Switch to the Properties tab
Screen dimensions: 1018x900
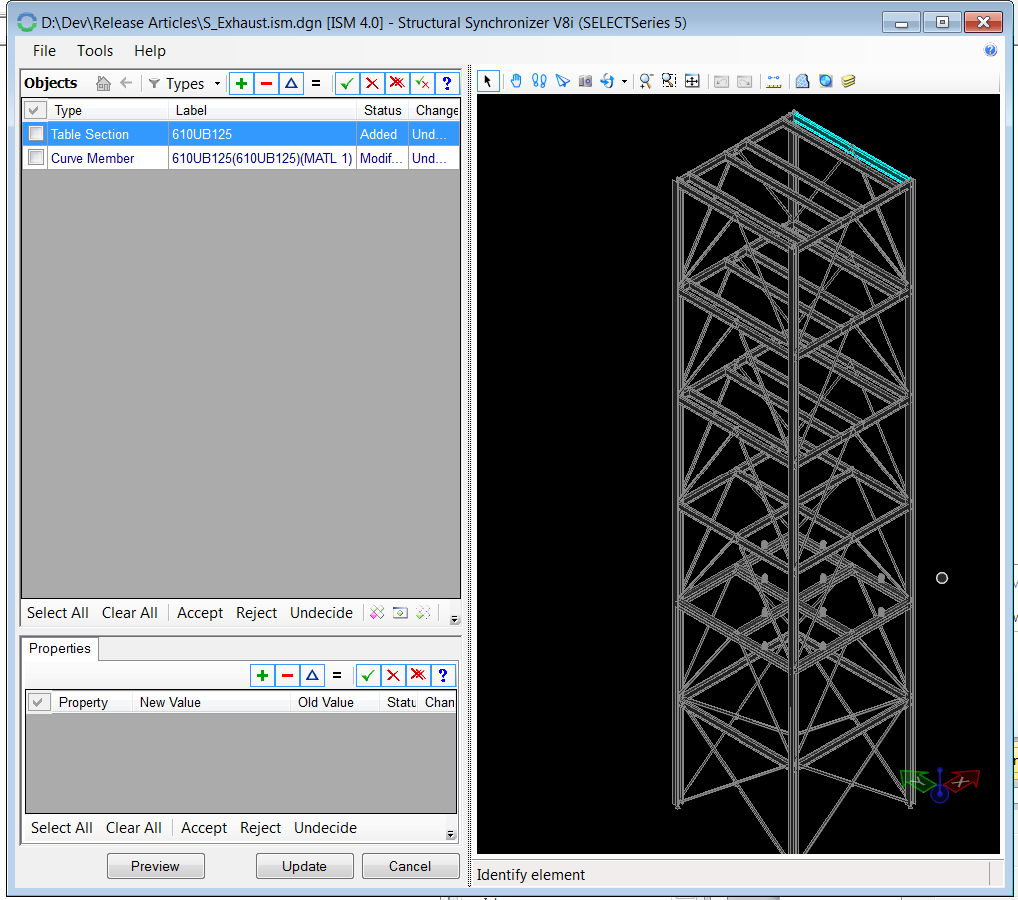59,649
